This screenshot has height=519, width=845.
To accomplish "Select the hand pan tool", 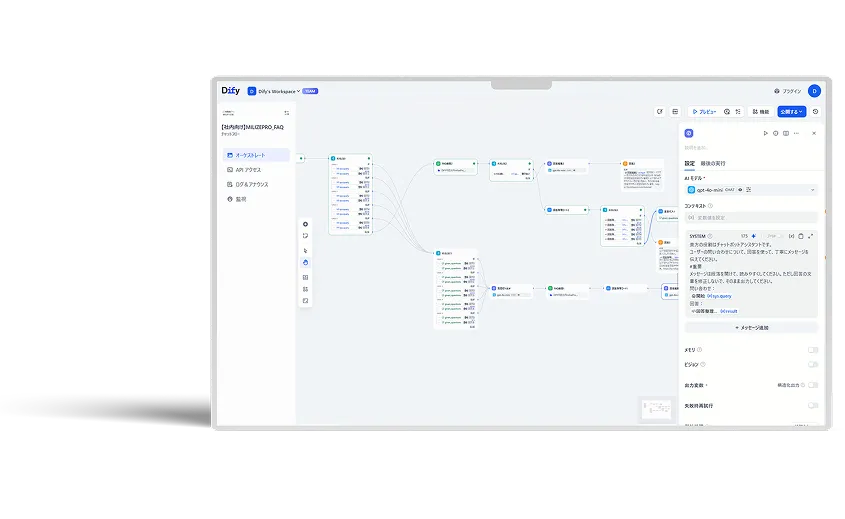I will 305,263.
